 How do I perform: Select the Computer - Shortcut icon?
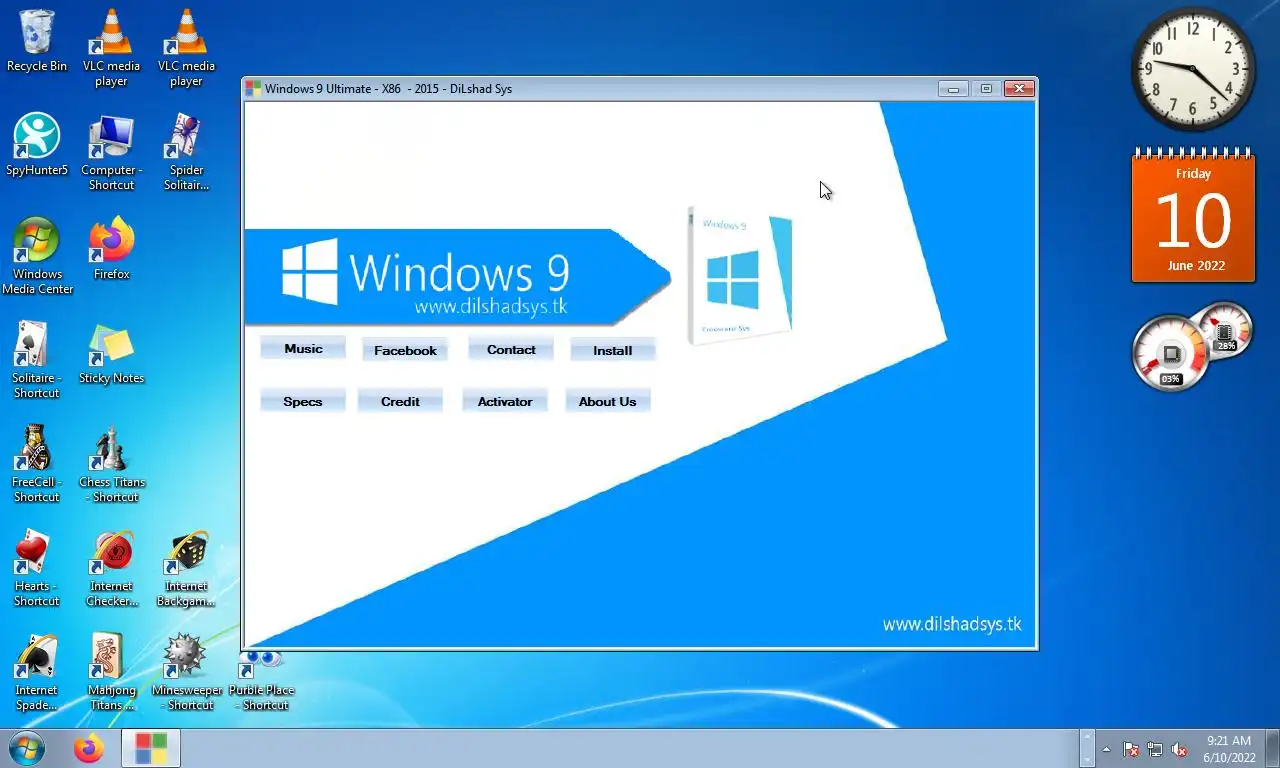111,152
